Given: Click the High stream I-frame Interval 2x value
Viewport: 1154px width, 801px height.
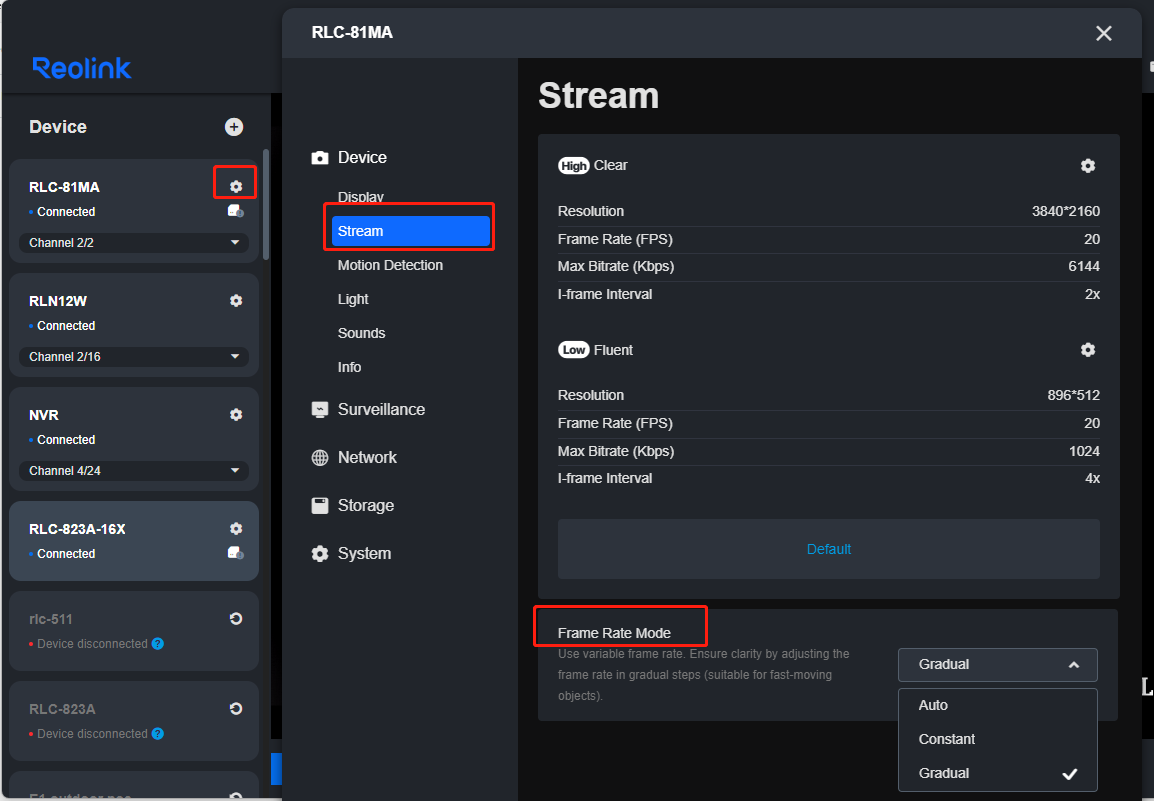Looking at the screenshot, I should tap(1092, 294).
